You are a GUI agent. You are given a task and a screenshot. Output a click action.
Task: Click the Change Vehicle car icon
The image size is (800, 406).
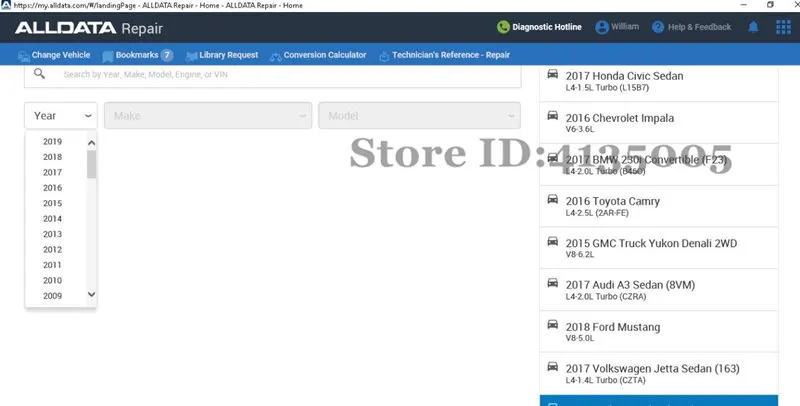23,56
